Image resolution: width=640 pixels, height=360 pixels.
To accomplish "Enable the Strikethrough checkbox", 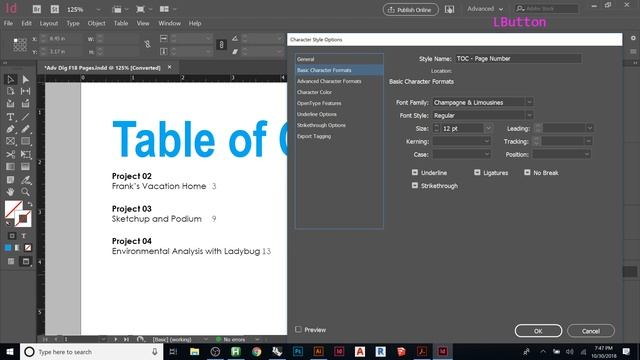I will click(x=415, y=186).
